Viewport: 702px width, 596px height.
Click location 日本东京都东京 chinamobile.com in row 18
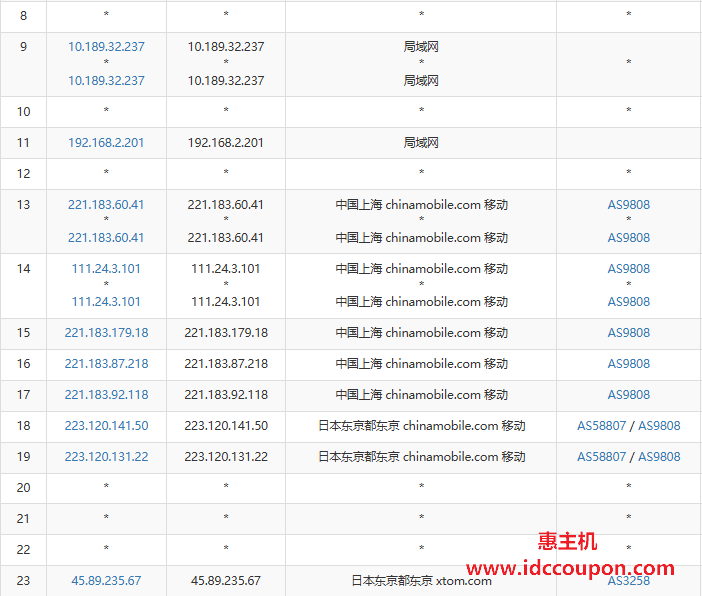coord(421,425)
